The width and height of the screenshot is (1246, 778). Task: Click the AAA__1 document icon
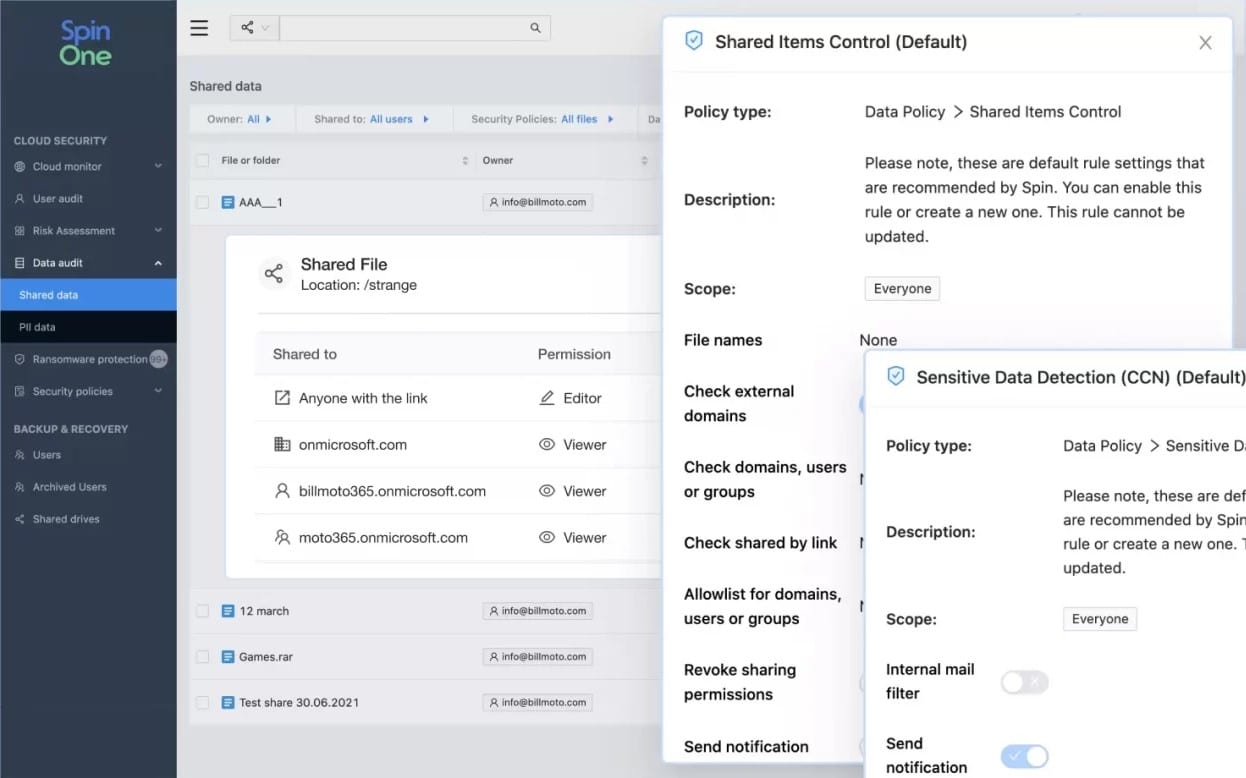(x=228, y=202)
